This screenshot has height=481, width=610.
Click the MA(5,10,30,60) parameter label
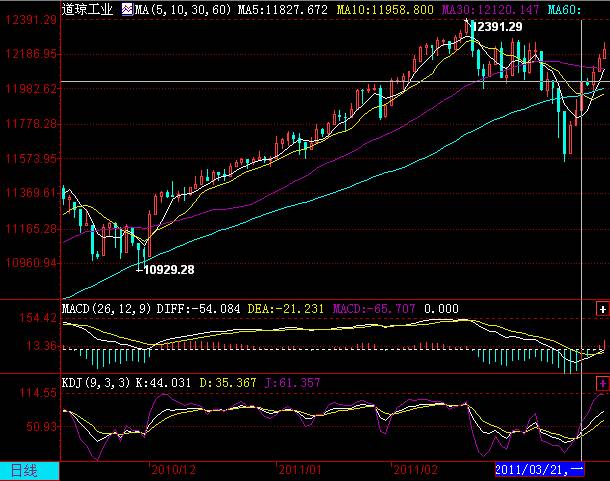coord(183,9)
